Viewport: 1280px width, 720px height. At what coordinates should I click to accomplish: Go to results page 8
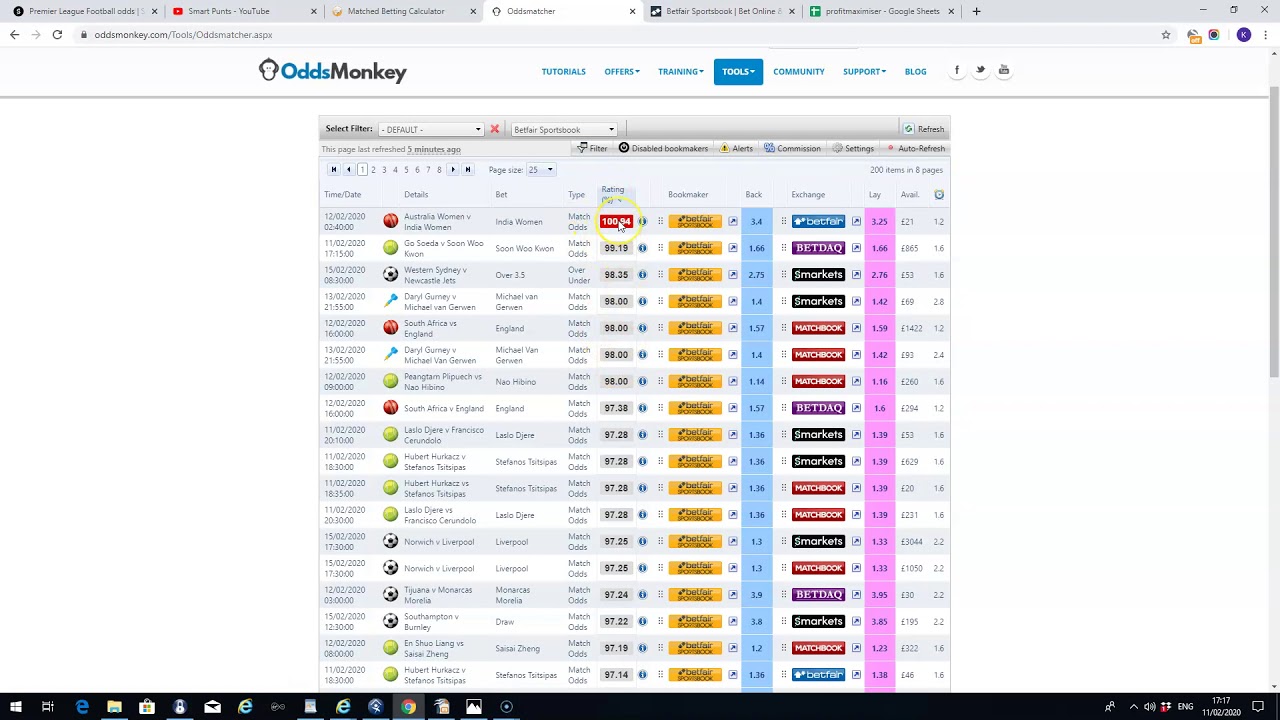(439, 170)
